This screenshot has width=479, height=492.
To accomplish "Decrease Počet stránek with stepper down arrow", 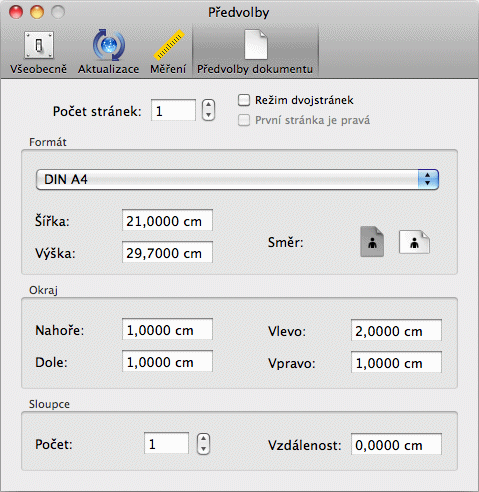I will coord(208,115).
